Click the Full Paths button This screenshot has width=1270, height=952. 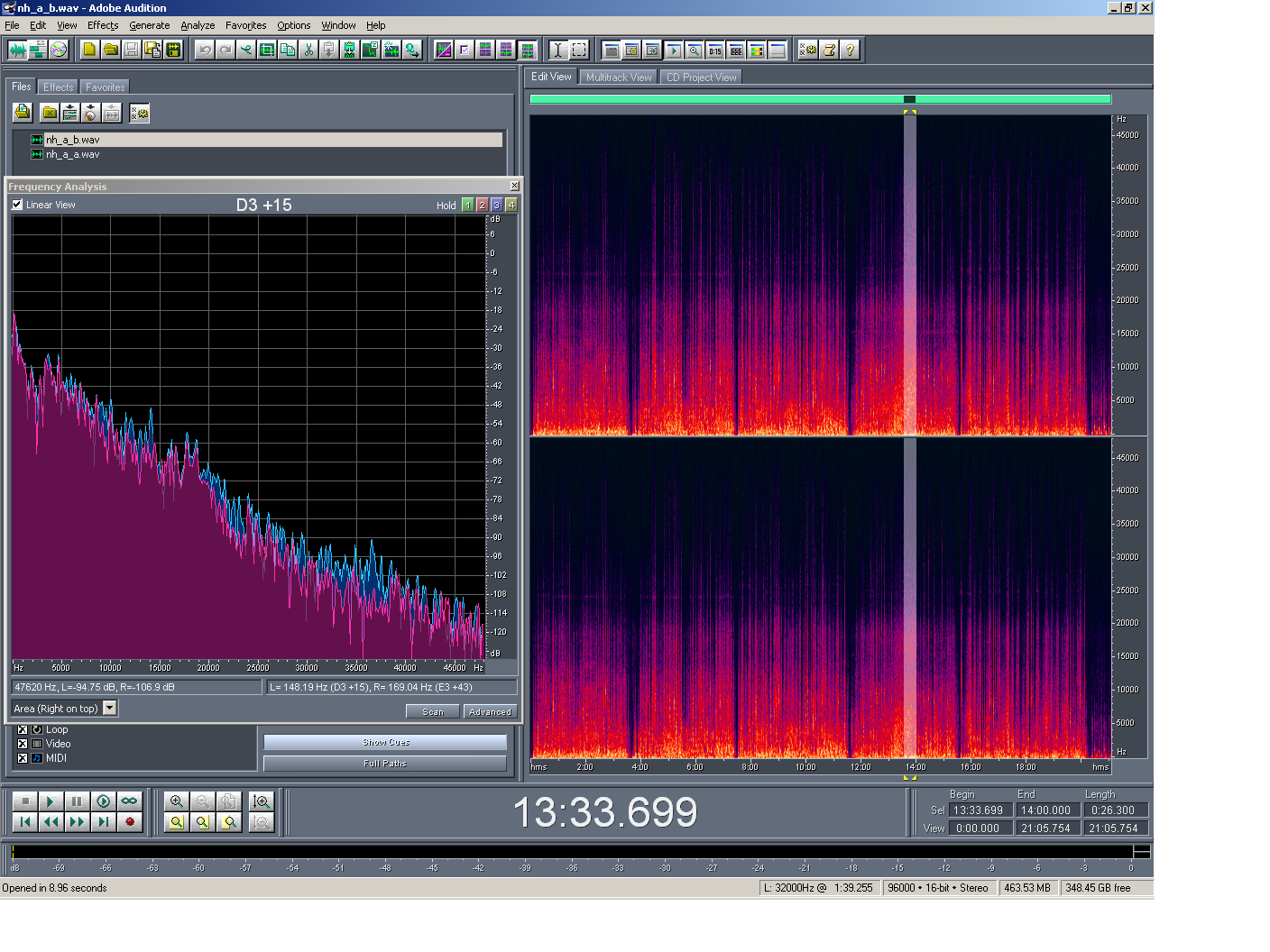[x=385, y=764]
